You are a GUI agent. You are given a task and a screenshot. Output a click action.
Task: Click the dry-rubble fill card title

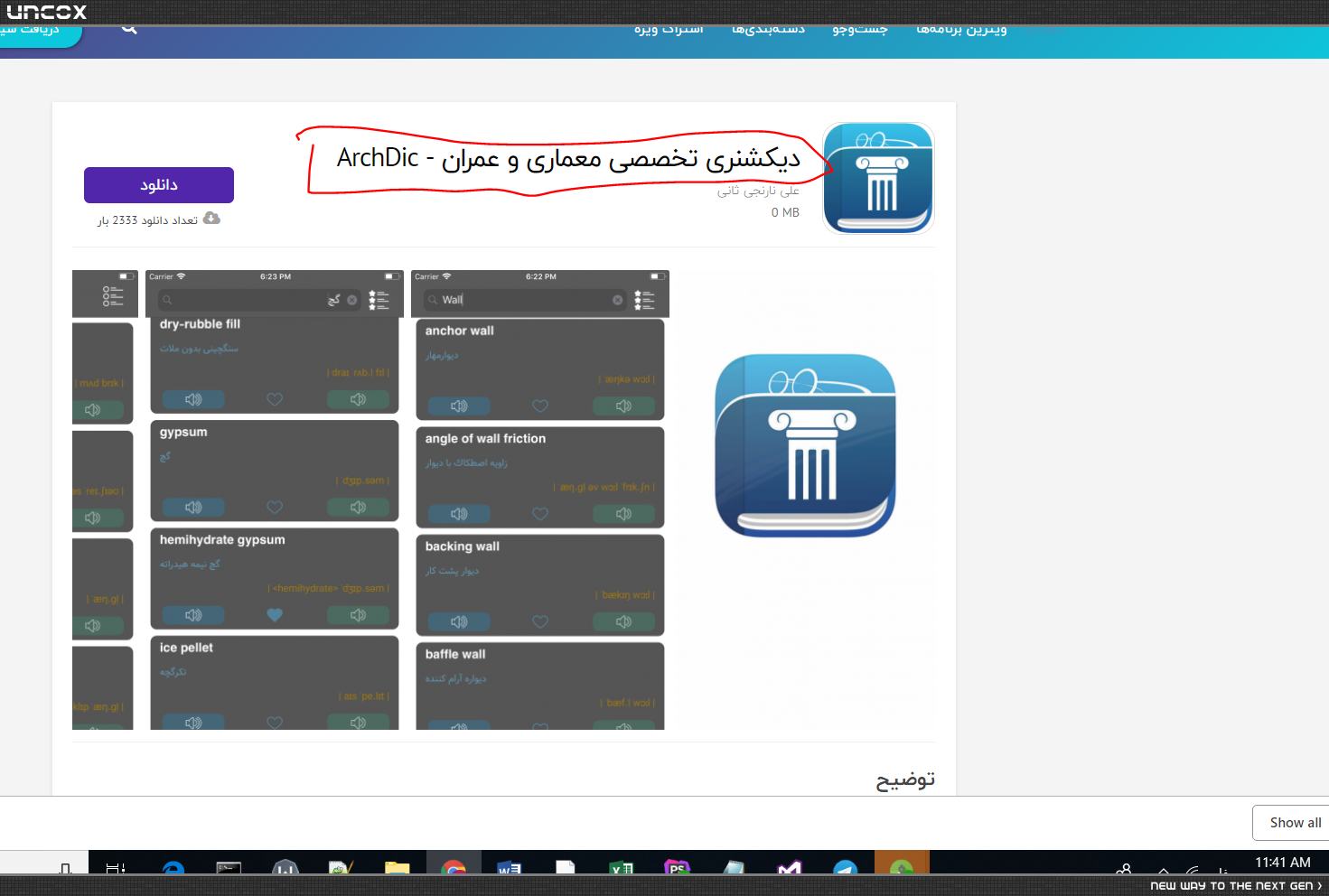tap(200, 324)
